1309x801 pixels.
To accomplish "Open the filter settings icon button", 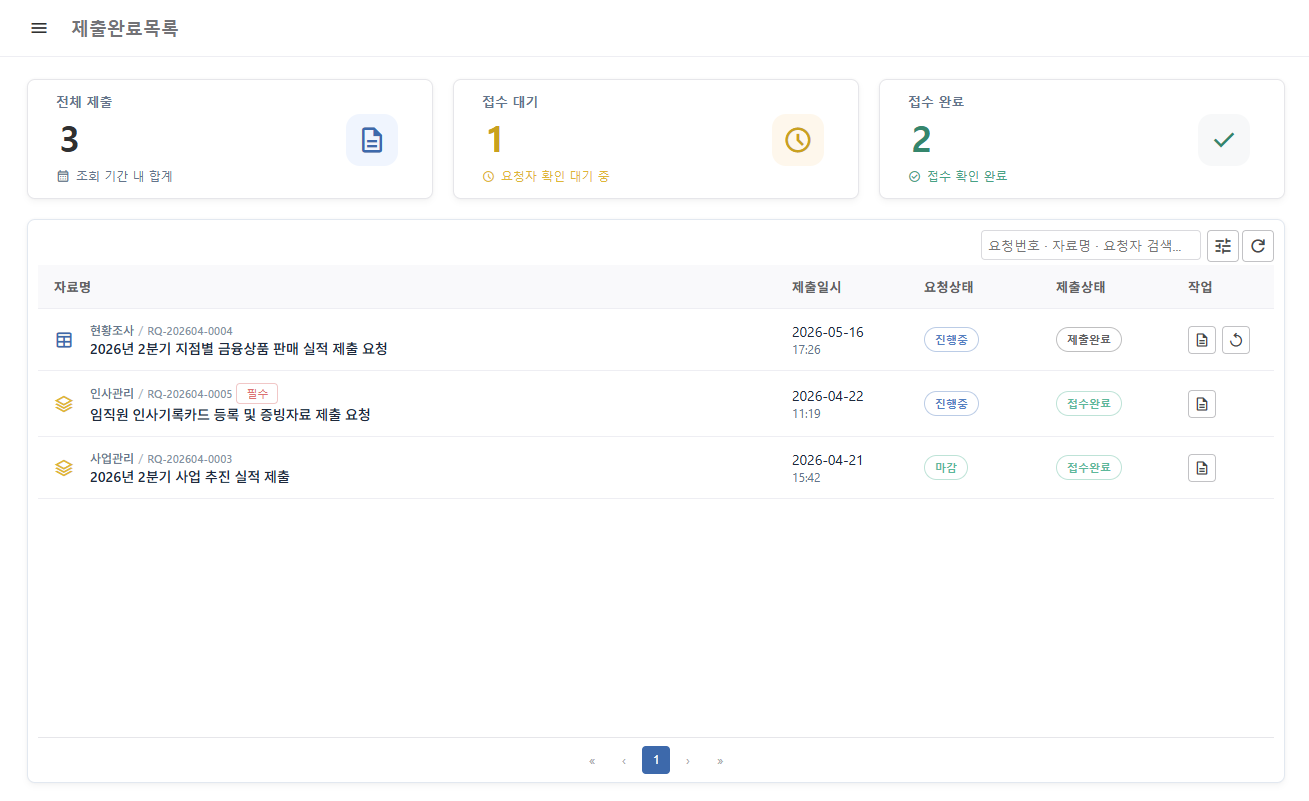I will click(1223, 245).
